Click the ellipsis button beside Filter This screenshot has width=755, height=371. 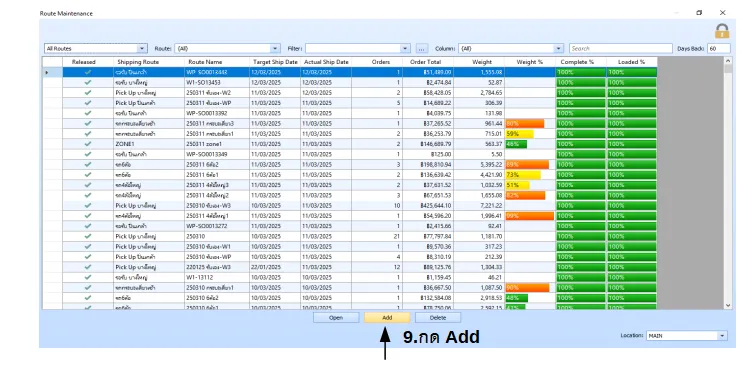click(x=421, y=49)
